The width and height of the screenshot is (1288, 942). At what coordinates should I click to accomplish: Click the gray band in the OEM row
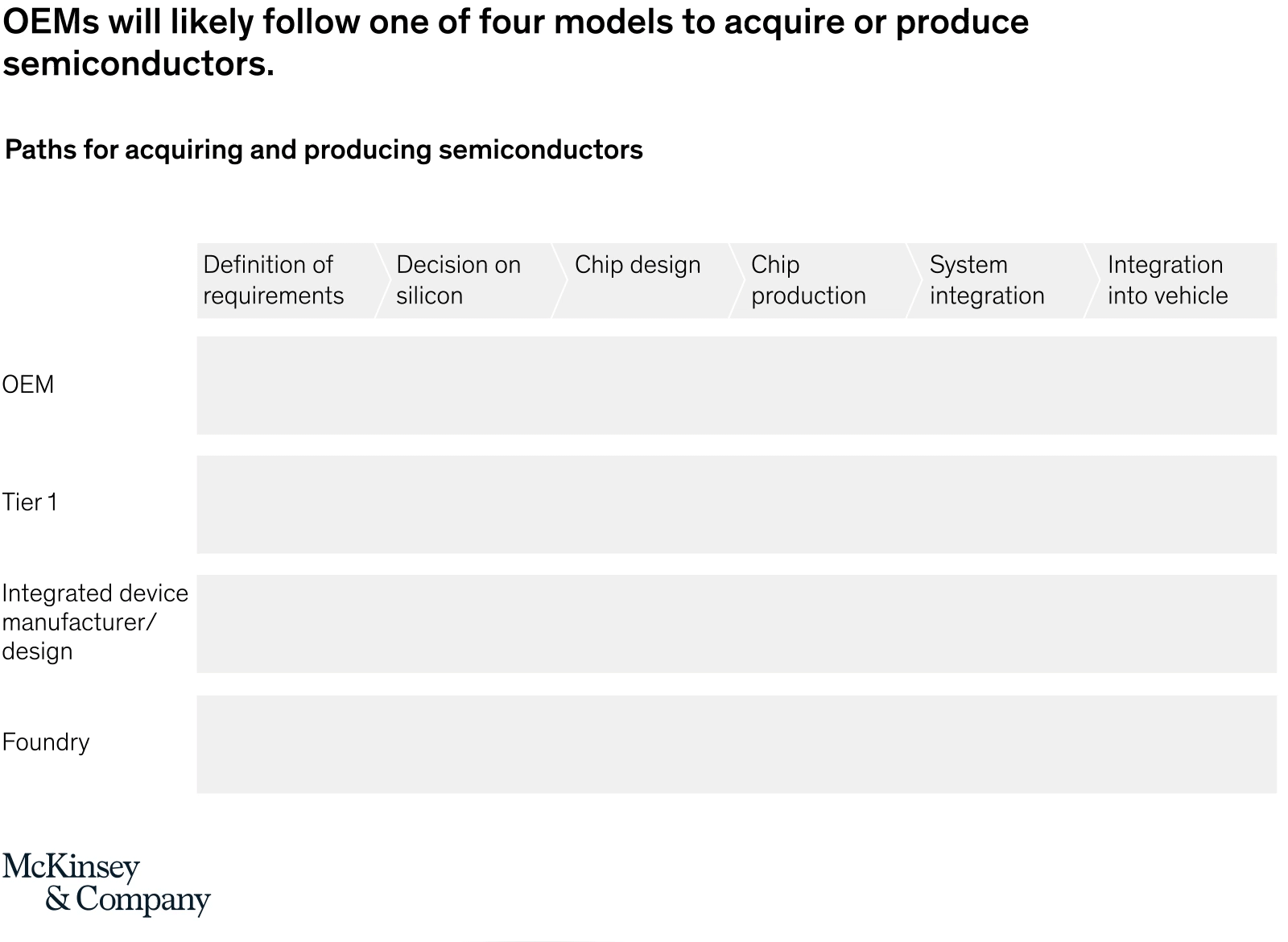pyautogui.click(x=736, y=386)
